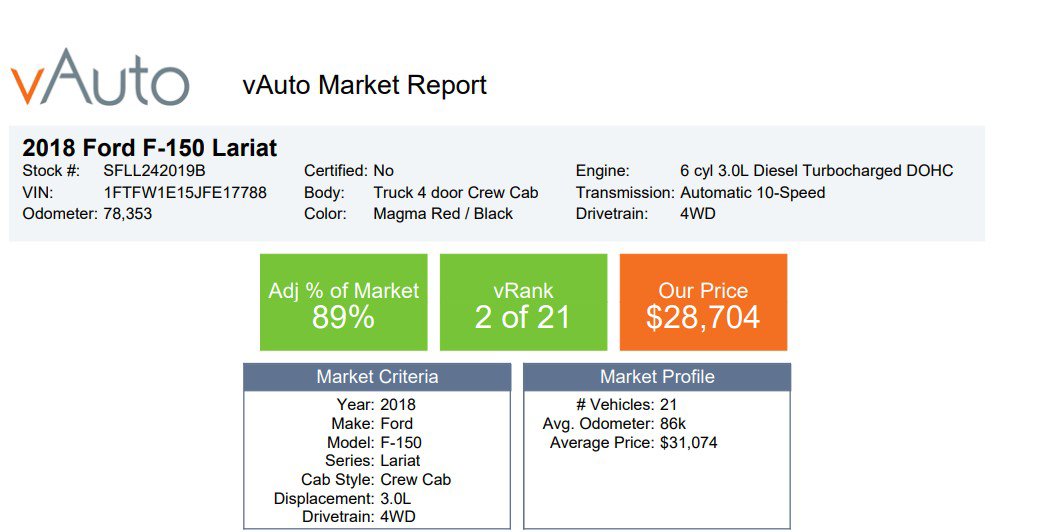Click the Market Criteria panel header
Image resolution: width=1037 pixels, height=532 pixels.
click(x=377, y=377)
